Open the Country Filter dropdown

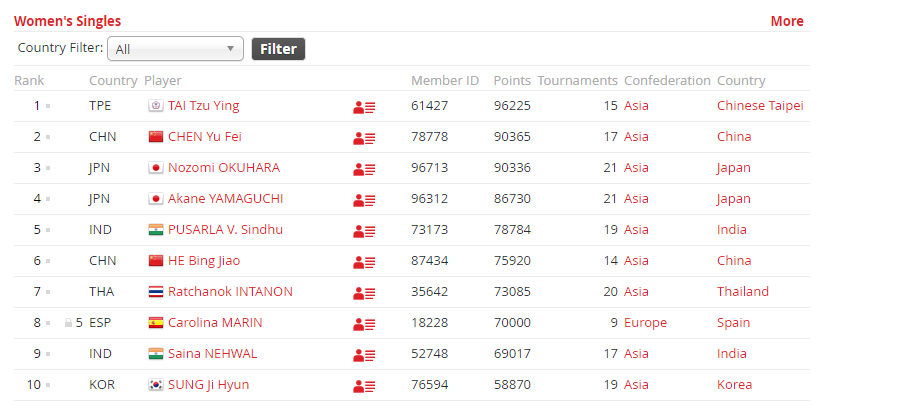175,49
